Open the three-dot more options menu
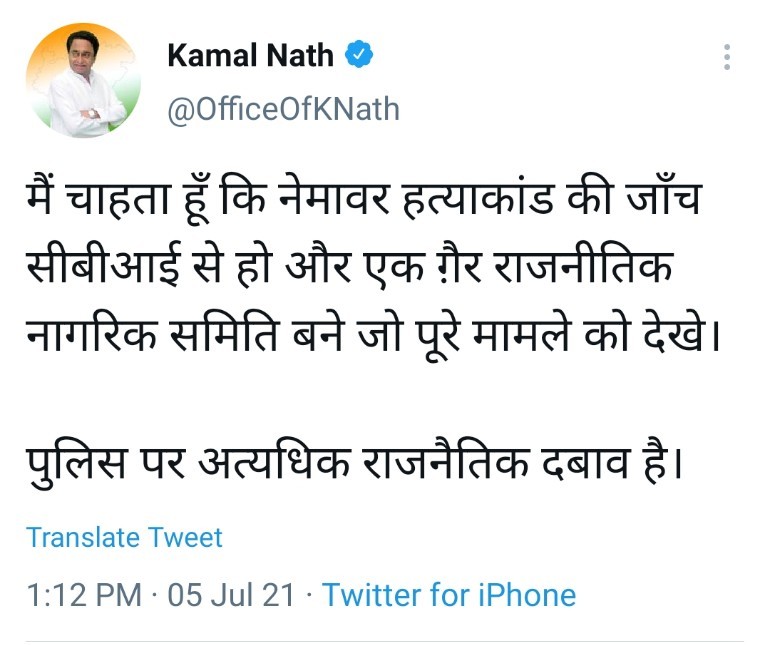 point(727,57)
